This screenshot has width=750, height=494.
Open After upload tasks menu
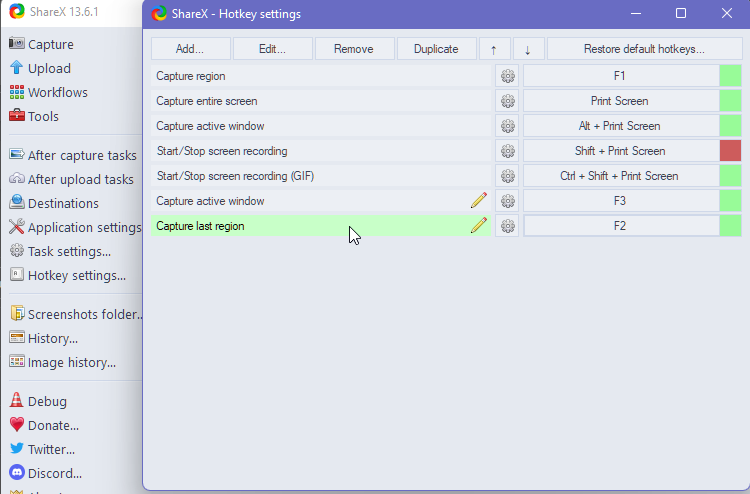80,179
